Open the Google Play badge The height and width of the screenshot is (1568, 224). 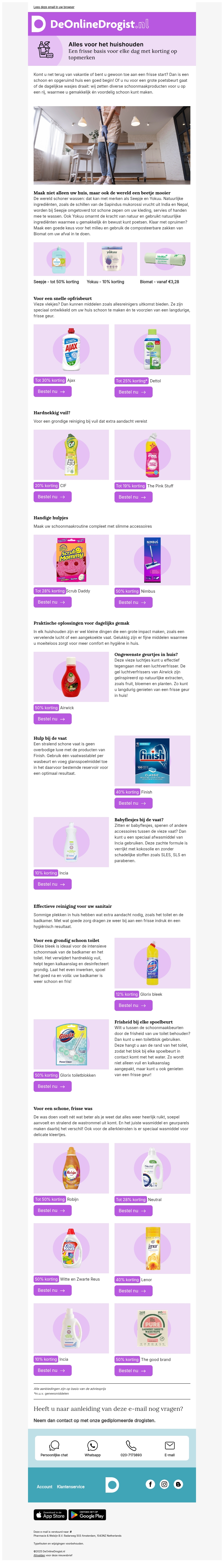(87, 1515)
